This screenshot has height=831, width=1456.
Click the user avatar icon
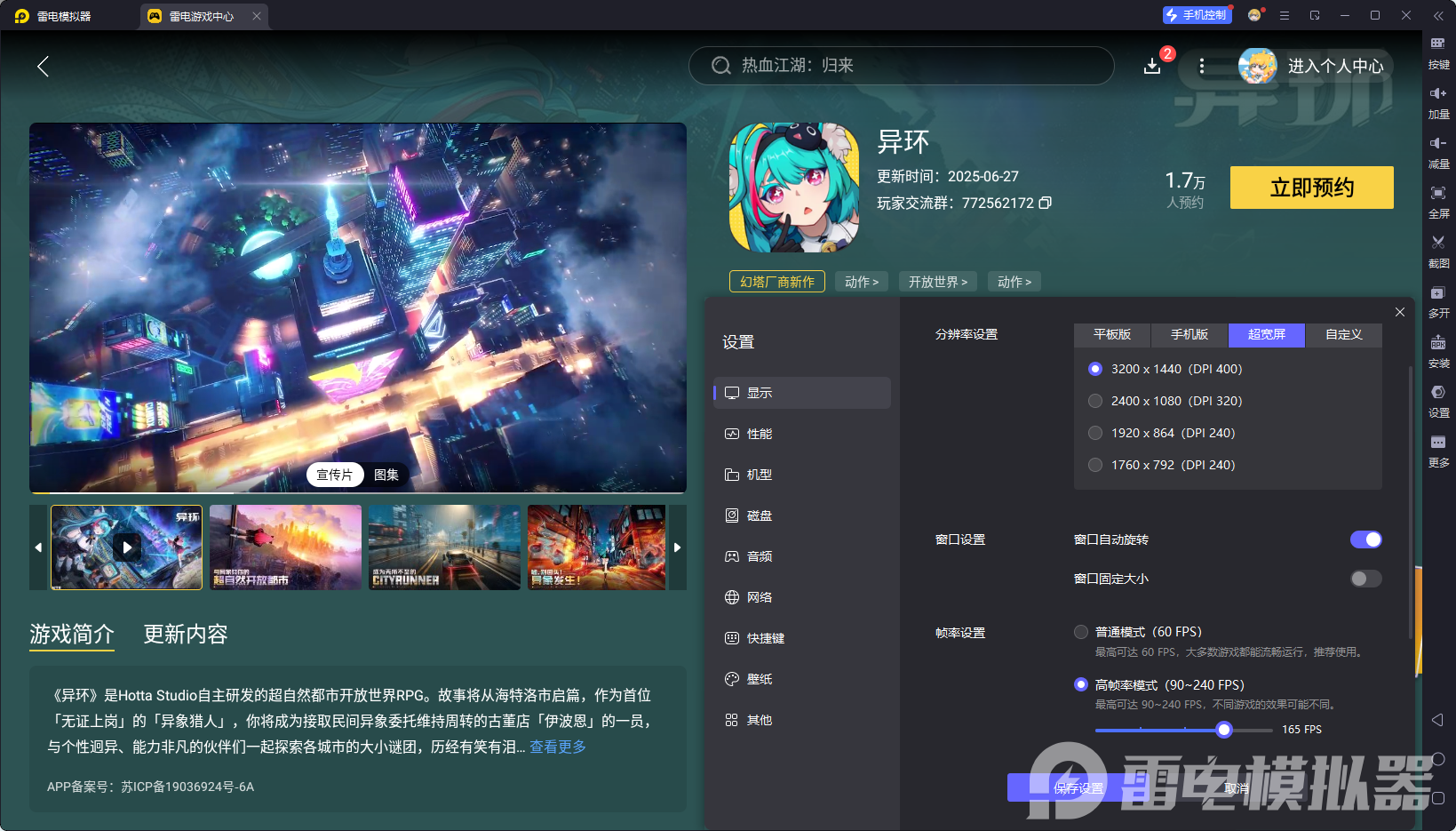pyautogui.click(x=1257, y=66)
